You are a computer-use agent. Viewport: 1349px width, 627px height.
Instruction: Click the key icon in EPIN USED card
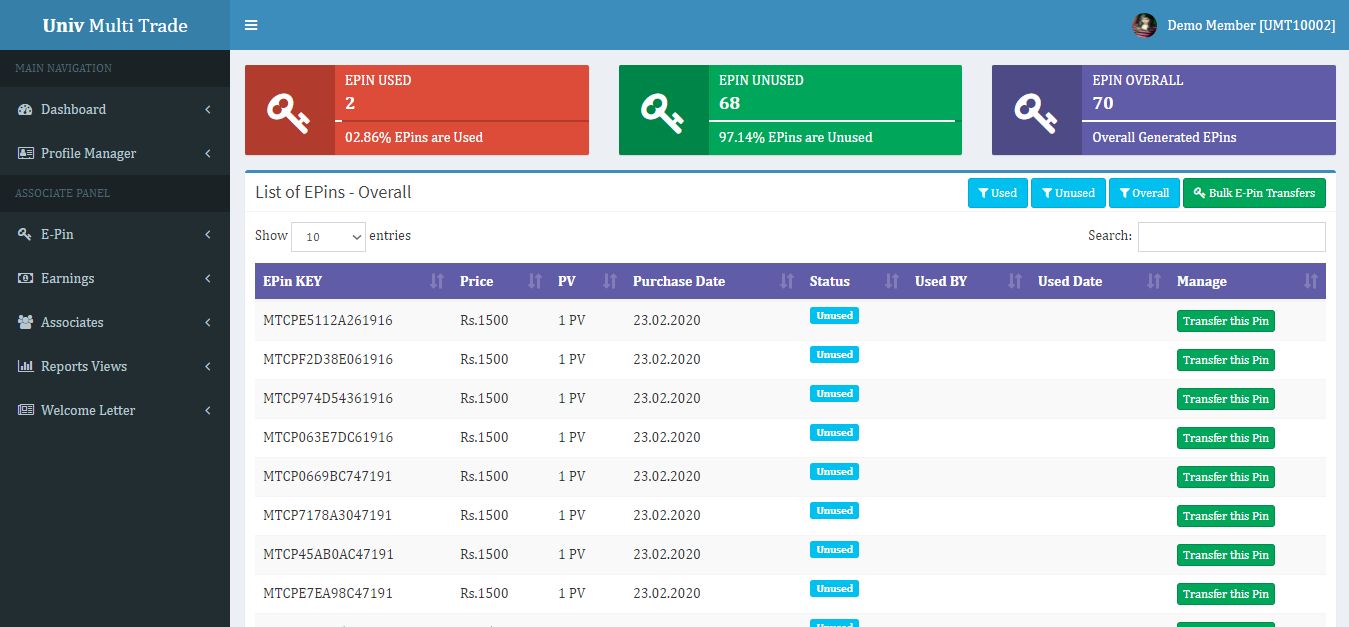289,110
